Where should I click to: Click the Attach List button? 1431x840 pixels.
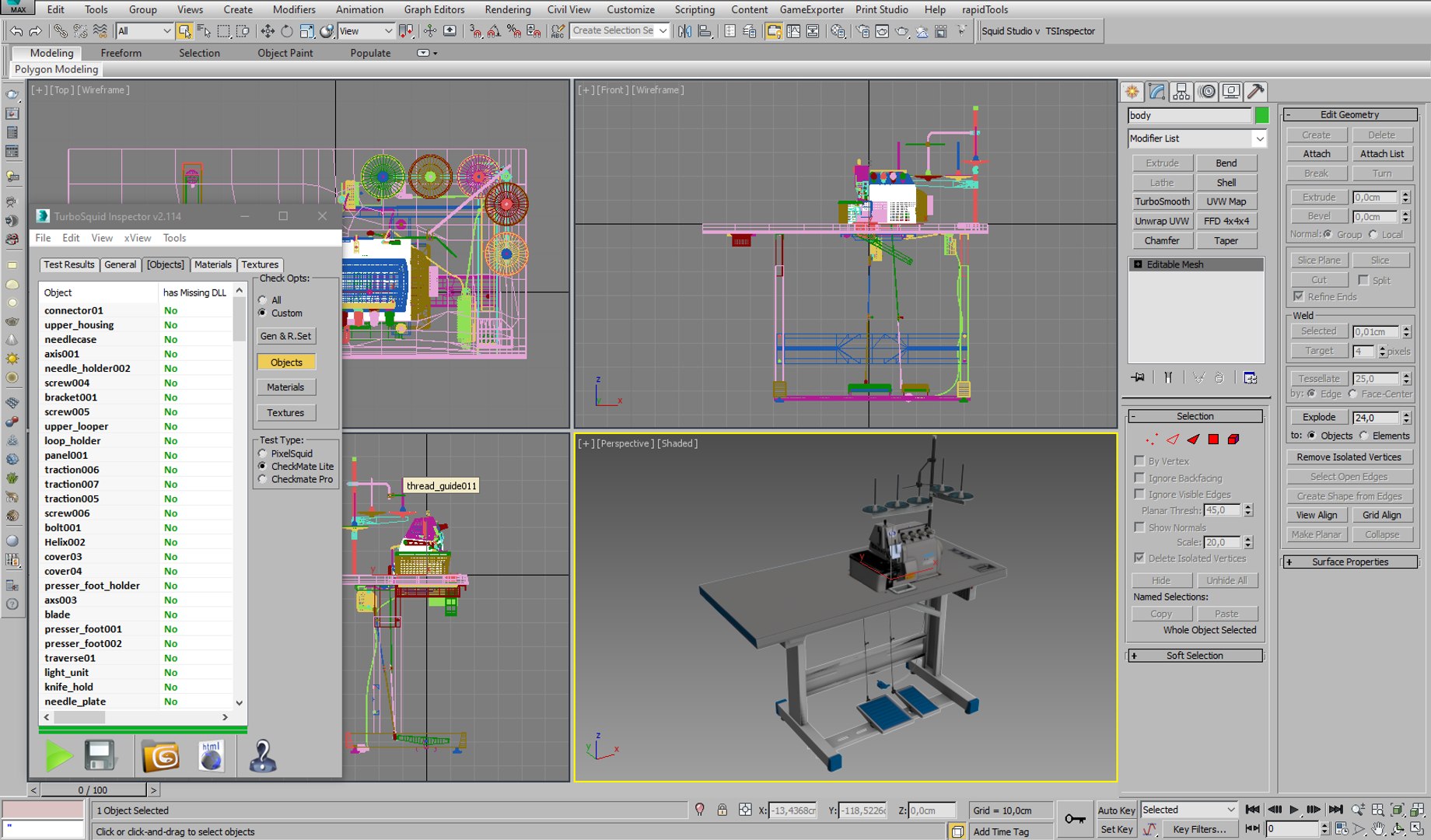1382,154
